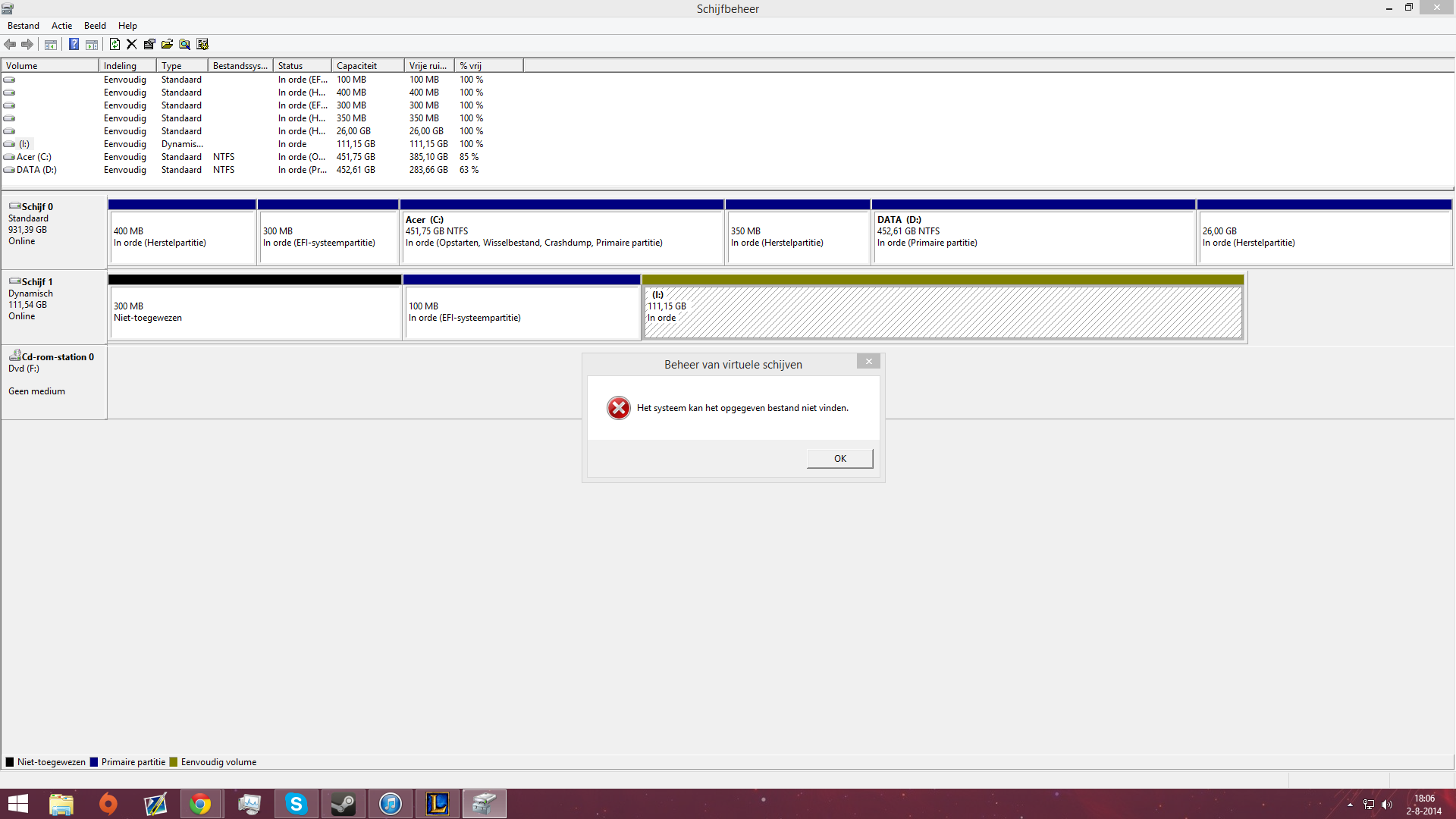Image resolution: width=1456 pixels, height=819 pixels.
Task: Select the Acer (C:) row in the volume list
Action: tap(34, 157)
